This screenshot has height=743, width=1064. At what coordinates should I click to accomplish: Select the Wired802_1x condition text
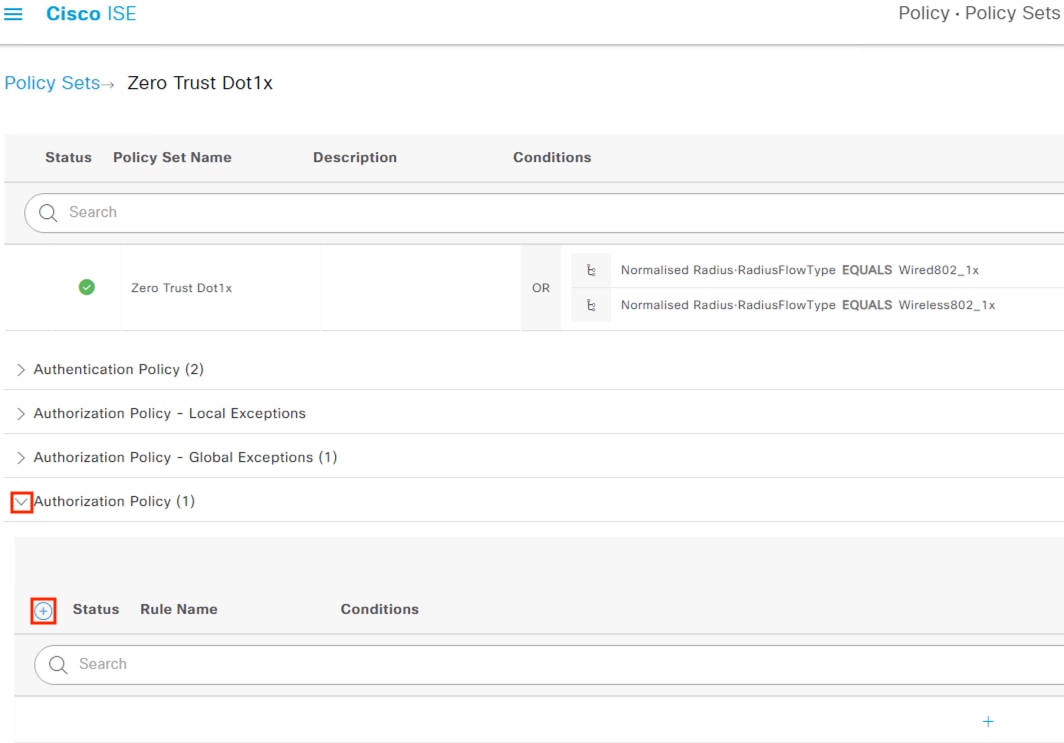799,270
